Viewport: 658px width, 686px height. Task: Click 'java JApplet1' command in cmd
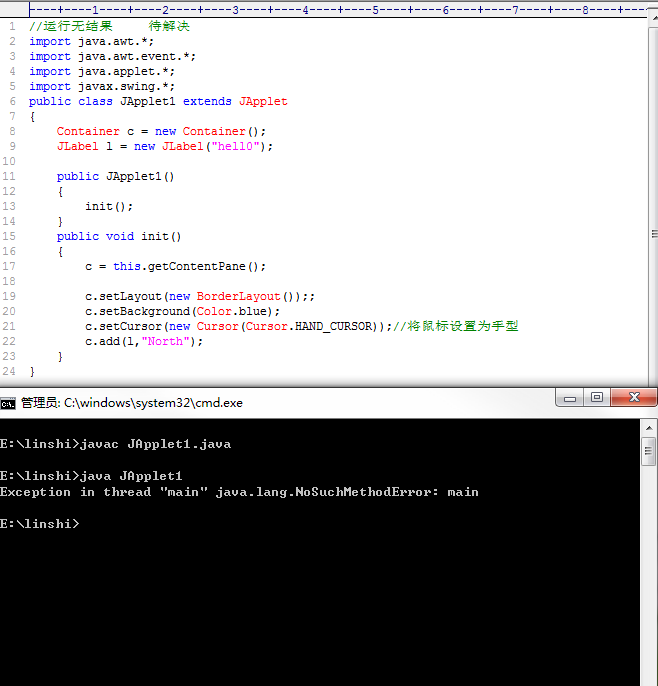click(x=131, y=476)
